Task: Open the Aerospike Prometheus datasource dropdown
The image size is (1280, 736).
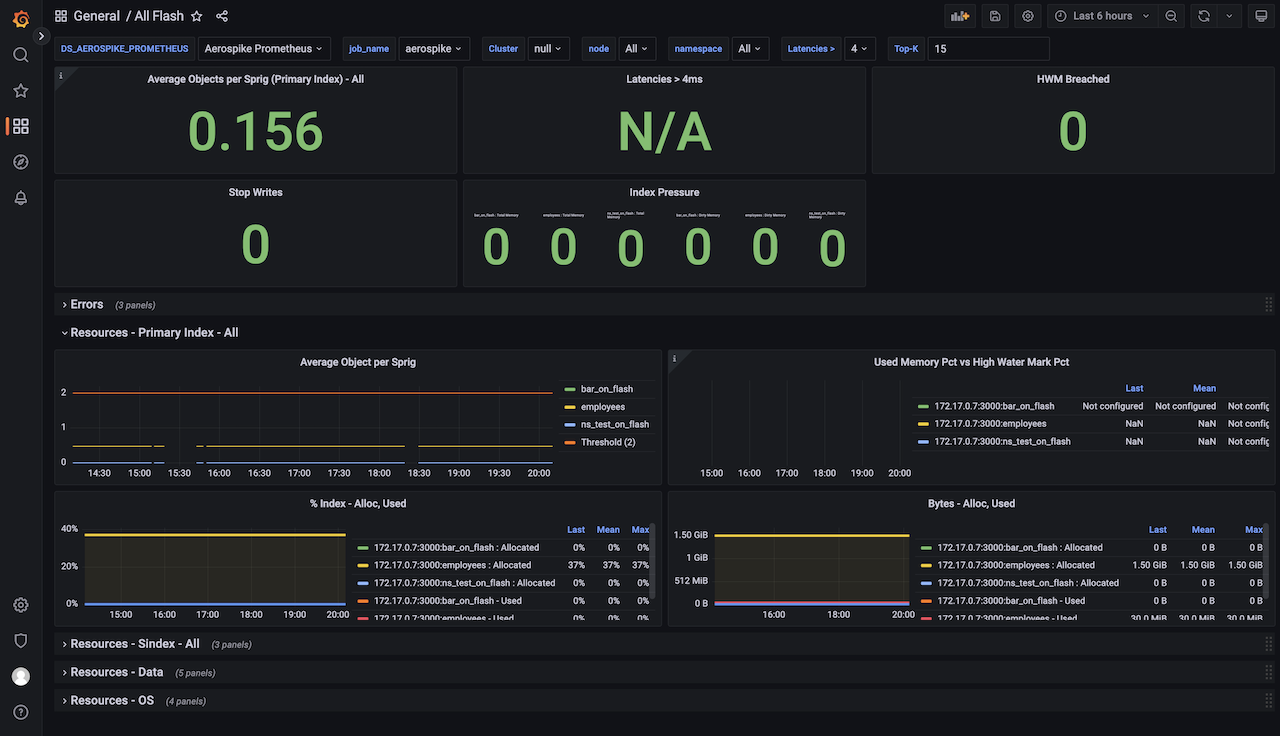Action: pyautogui.click(x=264, y=48)
